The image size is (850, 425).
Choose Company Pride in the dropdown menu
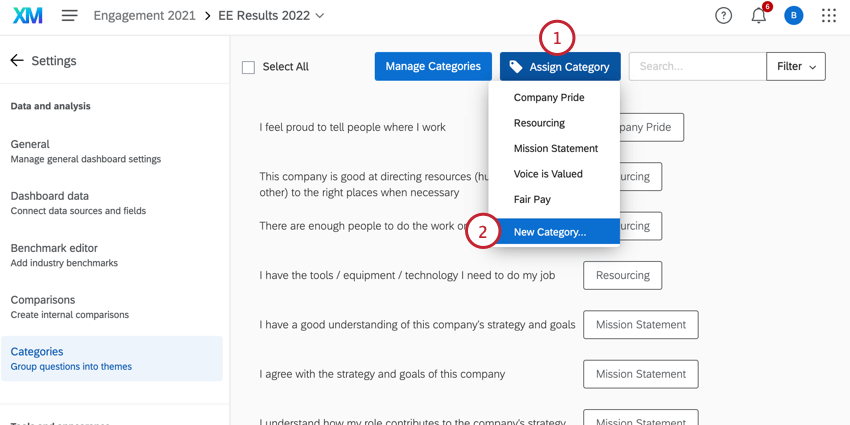tap(549, 98)
